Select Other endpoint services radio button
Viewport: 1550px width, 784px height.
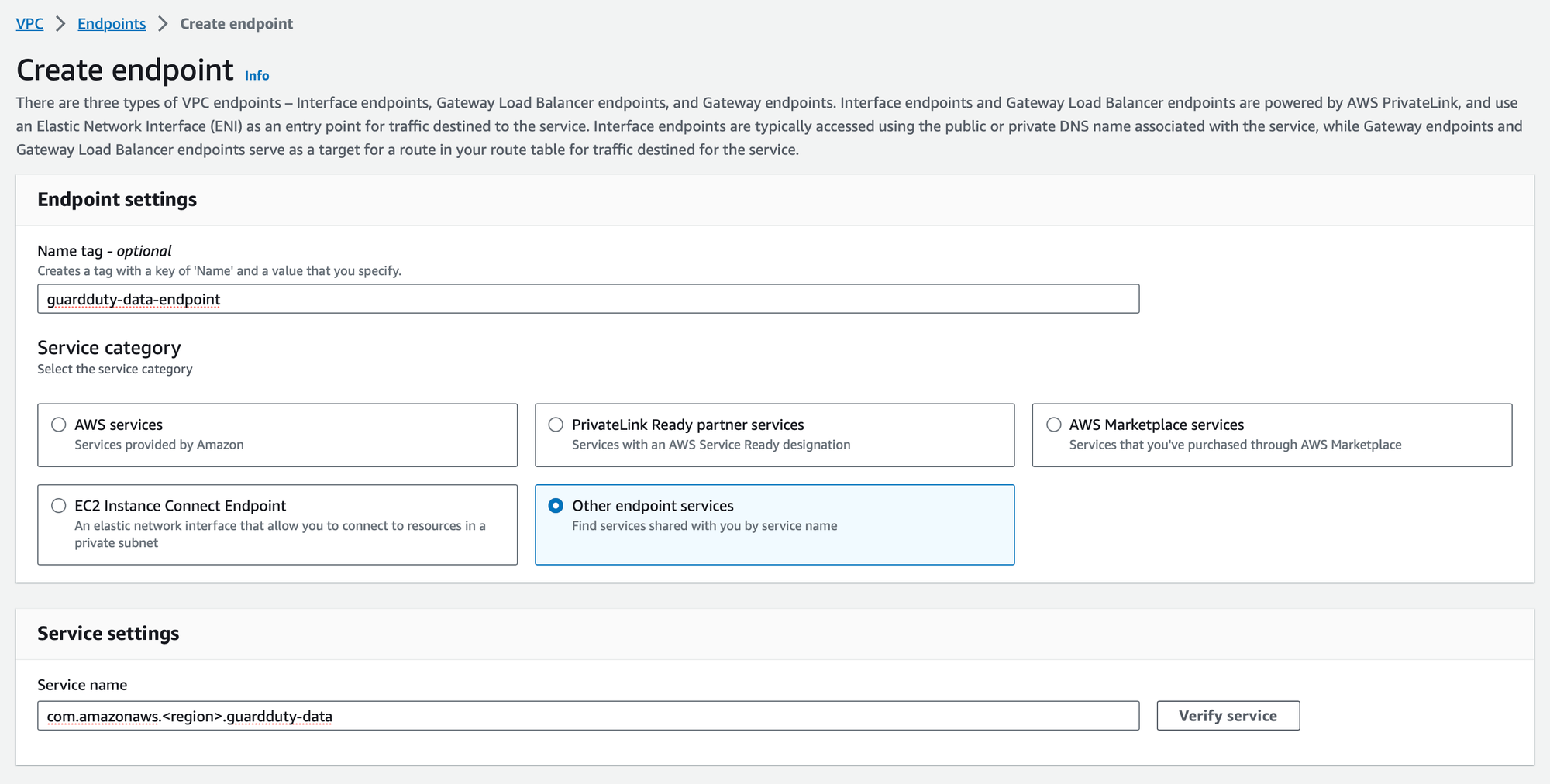tap(556, 506)
